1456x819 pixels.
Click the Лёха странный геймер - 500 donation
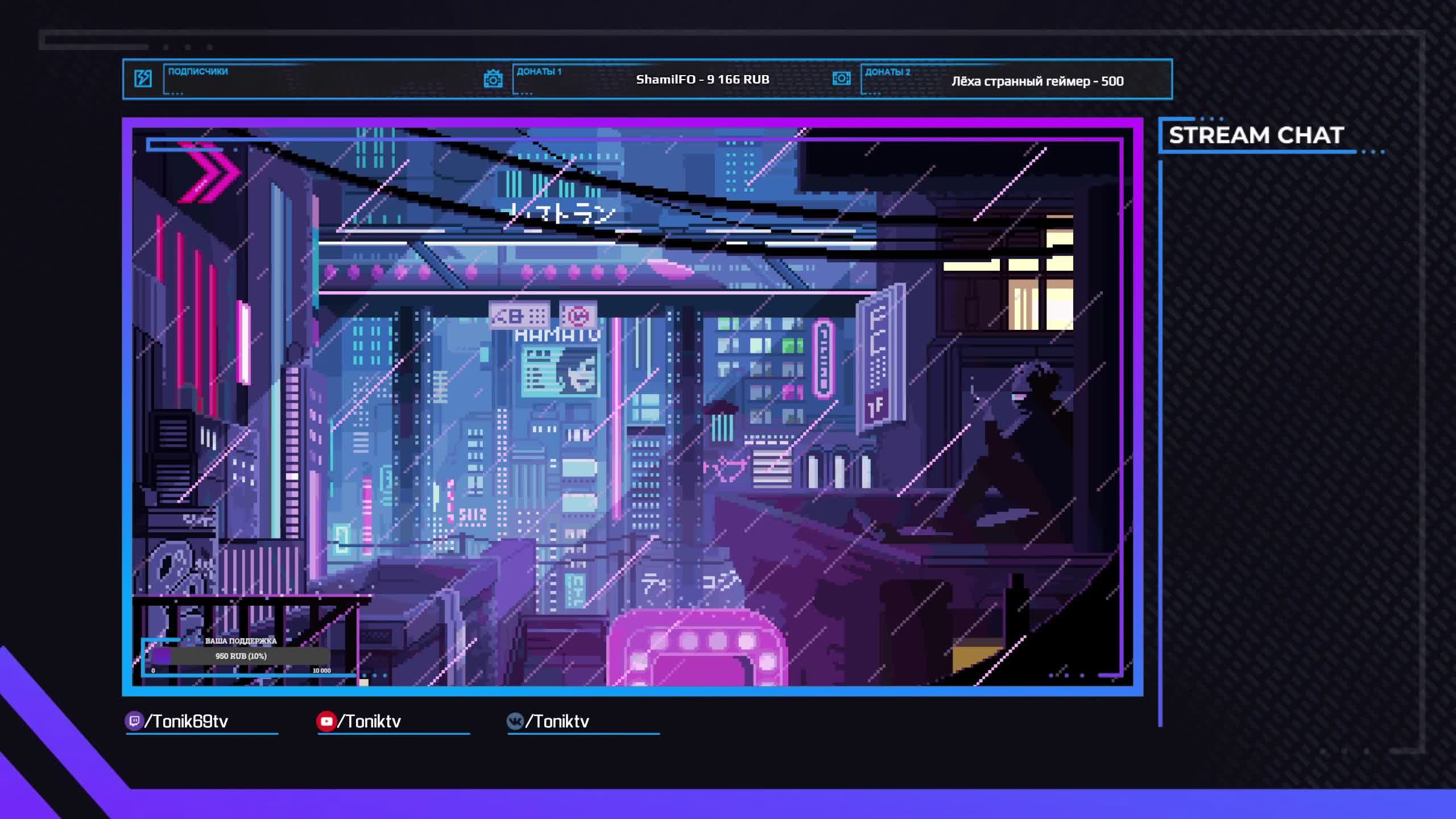coord(1037,81)
